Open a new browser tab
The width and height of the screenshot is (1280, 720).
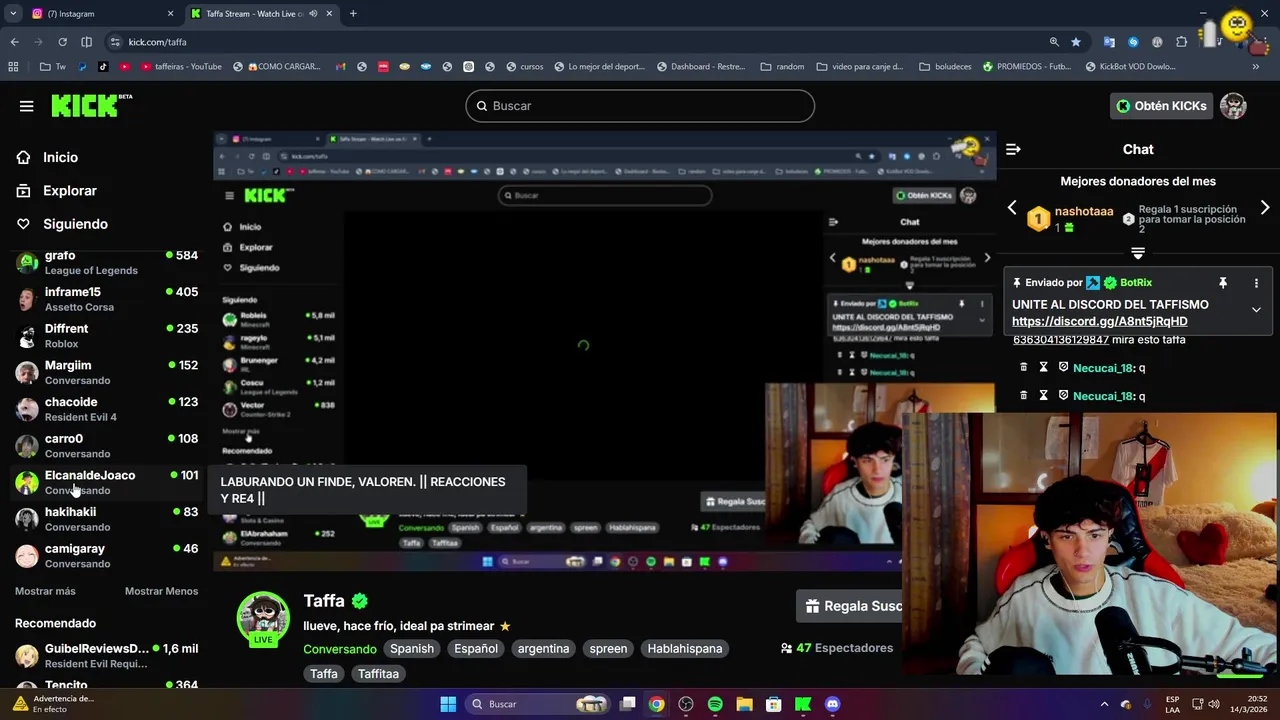(x=353, y=14)
